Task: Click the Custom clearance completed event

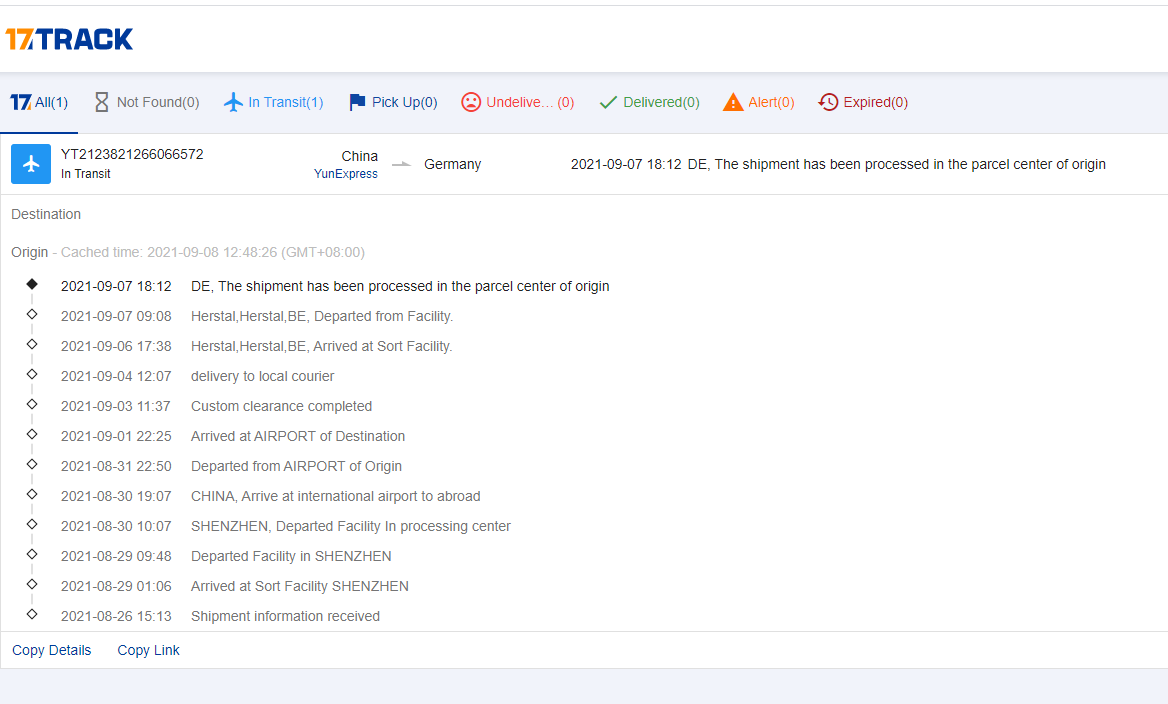Action: click(281, 406)
